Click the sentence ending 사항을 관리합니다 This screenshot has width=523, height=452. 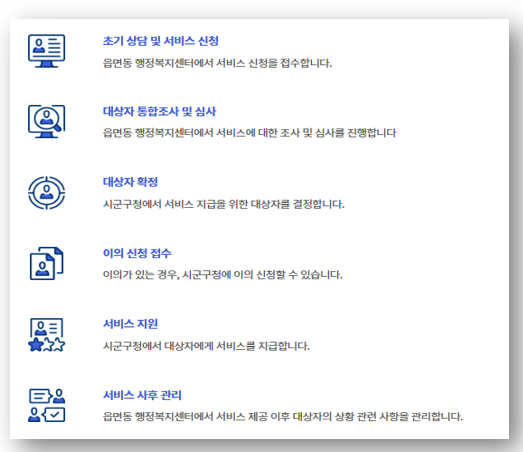[x=283, y=417]
